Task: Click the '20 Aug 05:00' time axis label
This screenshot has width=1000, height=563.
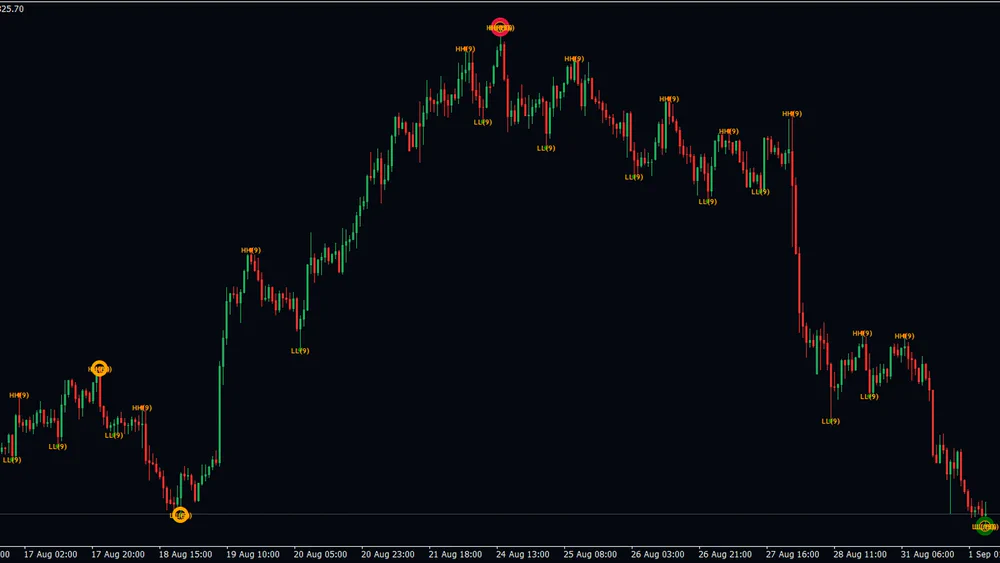Action: point(320,555)
